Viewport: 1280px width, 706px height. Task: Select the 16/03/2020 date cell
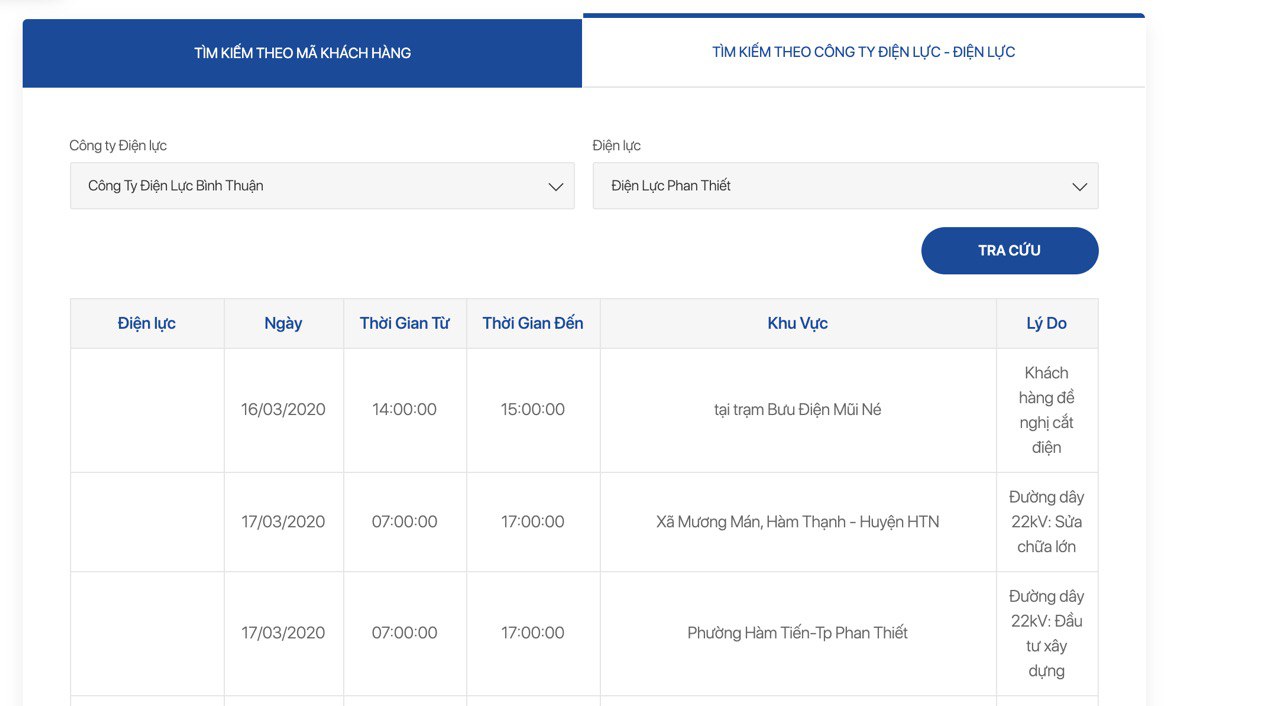coord(283,410)
